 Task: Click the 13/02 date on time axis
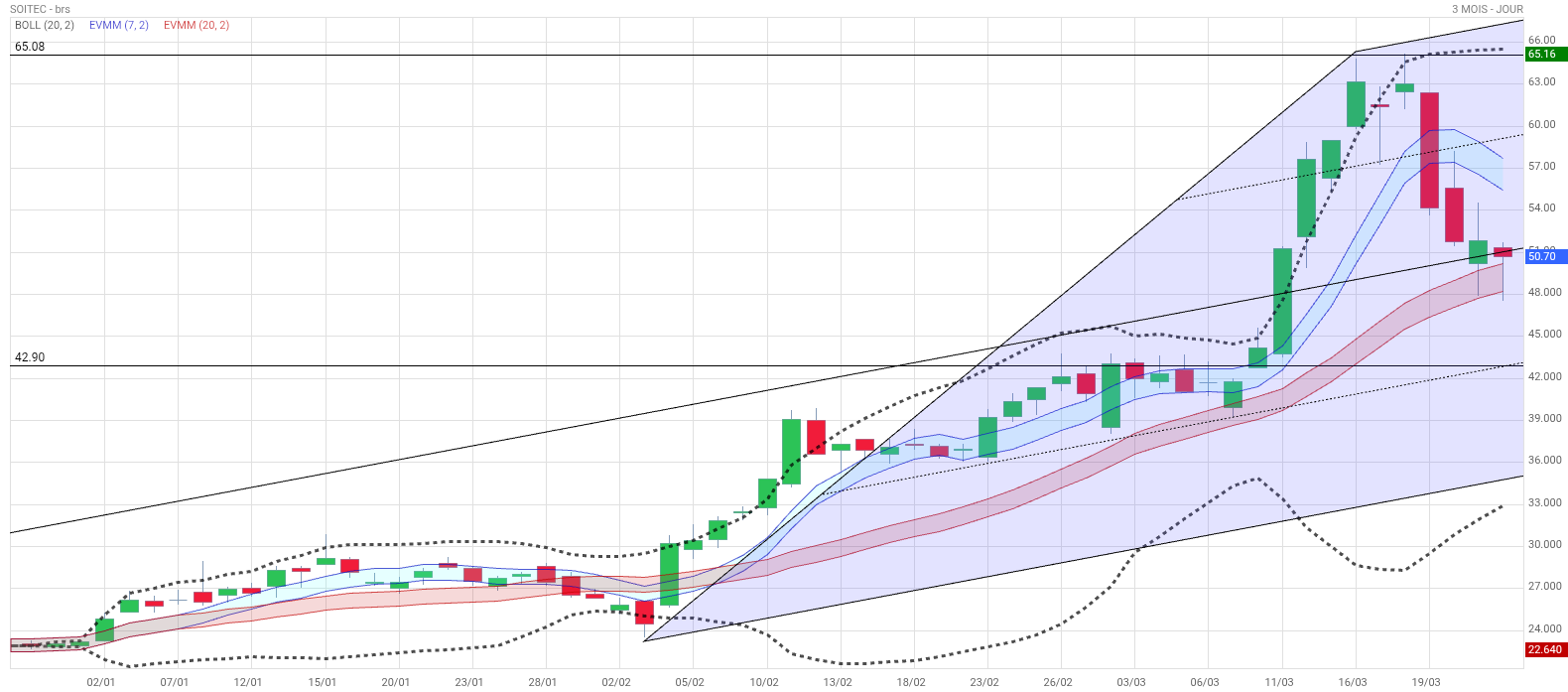pyautogui.click(x=838, y=683)
